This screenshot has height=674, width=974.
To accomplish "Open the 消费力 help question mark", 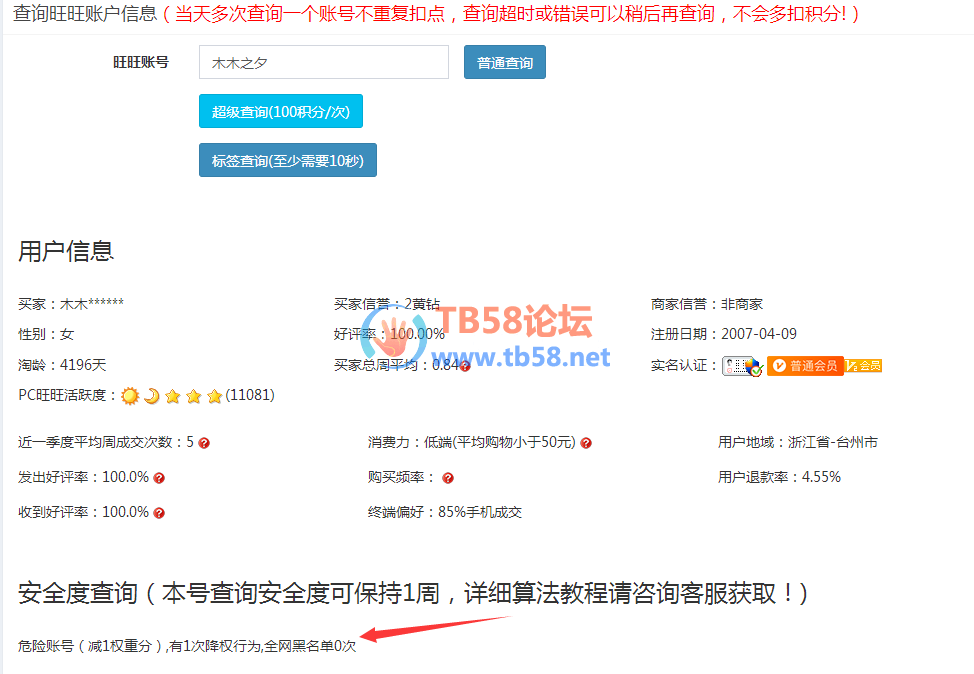I will coord(586,443).
